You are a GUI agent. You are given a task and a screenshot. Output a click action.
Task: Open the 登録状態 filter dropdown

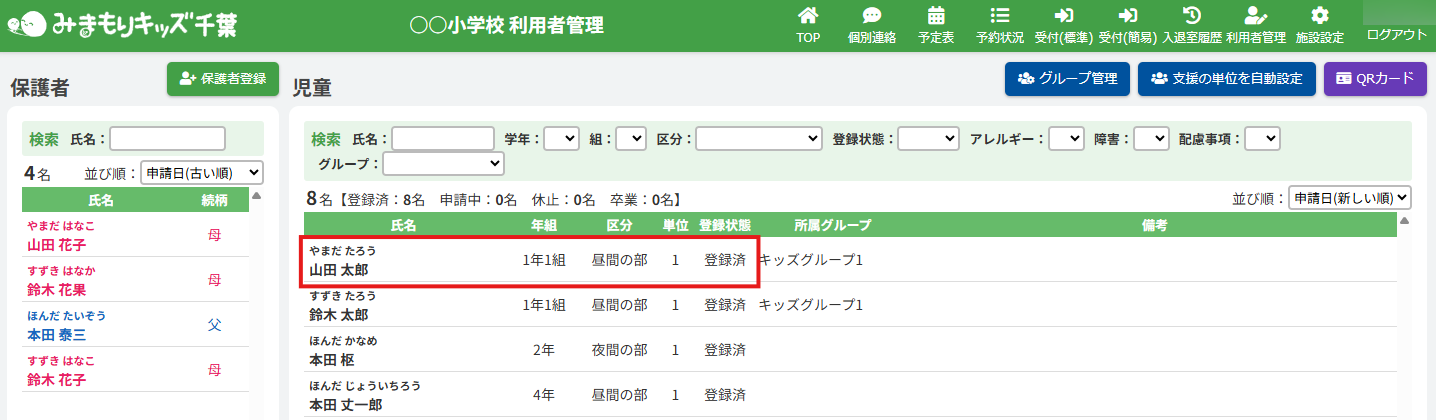pos(928,139)
